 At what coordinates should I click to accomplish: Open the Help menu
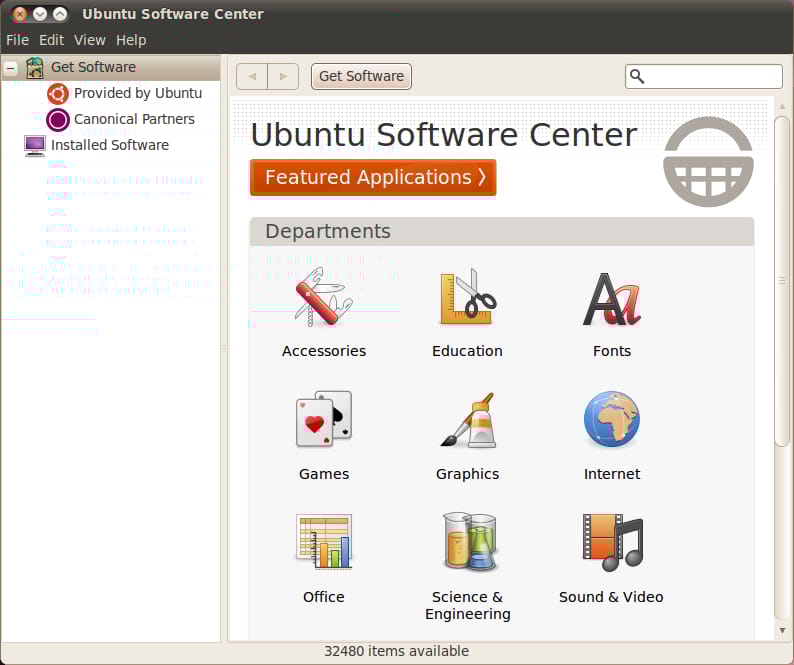[x=131, y=40]
